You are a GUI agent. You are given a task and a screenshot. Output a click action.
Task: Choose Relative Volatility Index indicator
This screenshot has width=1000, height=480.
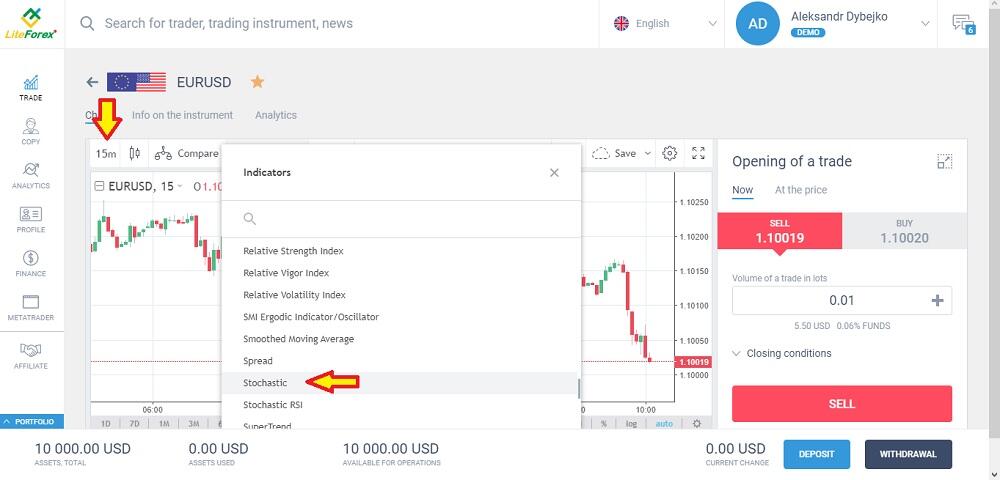point(399,295)
